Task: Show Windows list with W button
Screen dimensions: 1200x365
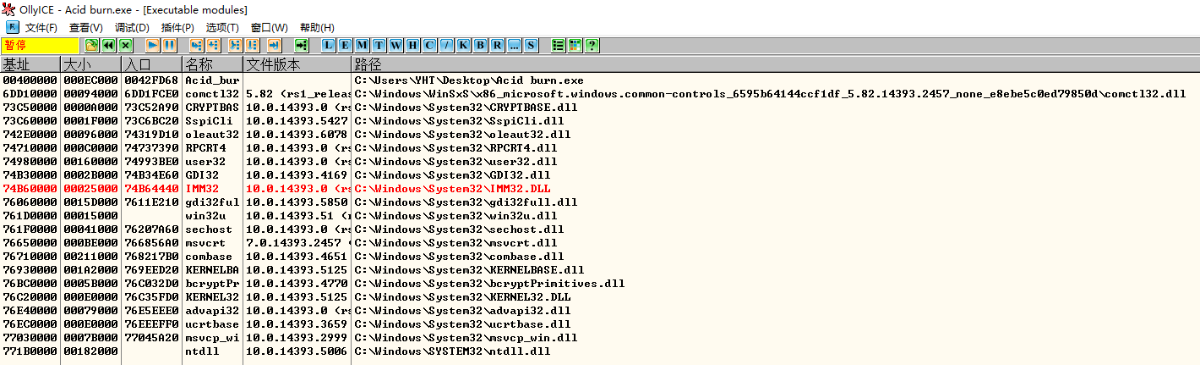Action: point(396,45)
